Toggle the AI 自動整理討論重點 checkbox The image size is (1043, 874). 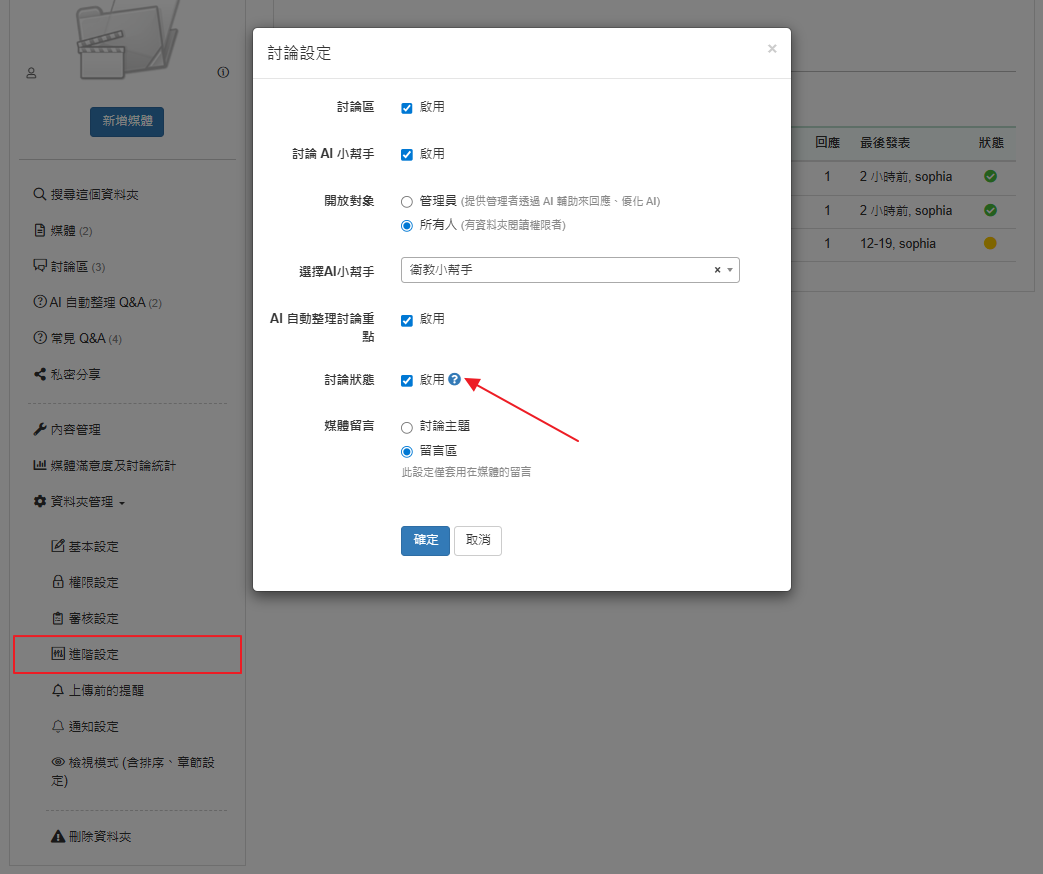coord(407,321)
